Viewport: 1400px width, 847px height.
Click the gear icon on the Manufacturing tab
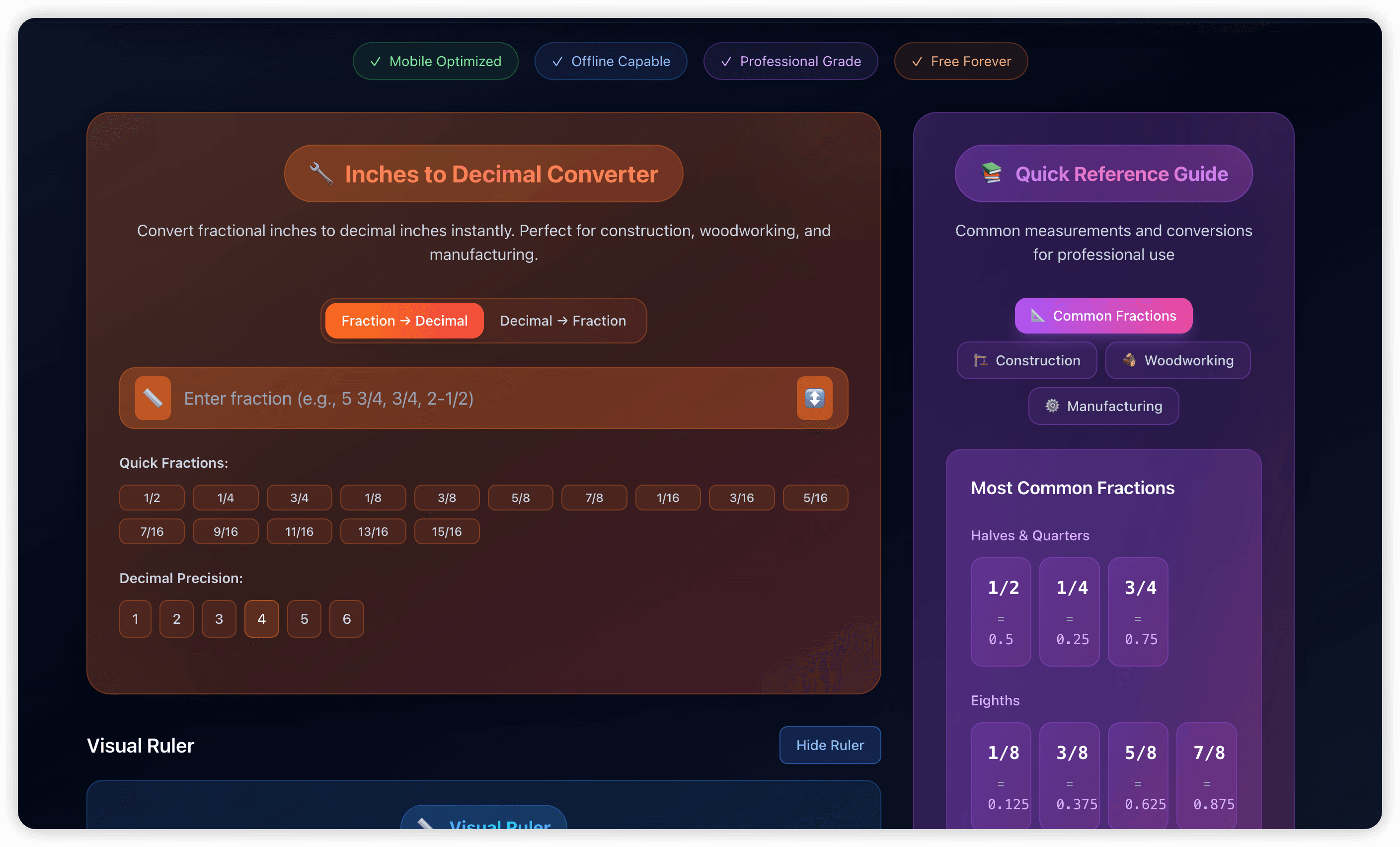click(1052, 406)
